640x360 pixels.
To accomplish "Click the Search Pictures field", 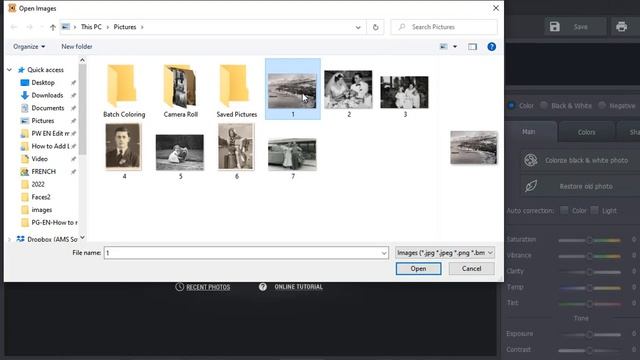I will point(444,27).
